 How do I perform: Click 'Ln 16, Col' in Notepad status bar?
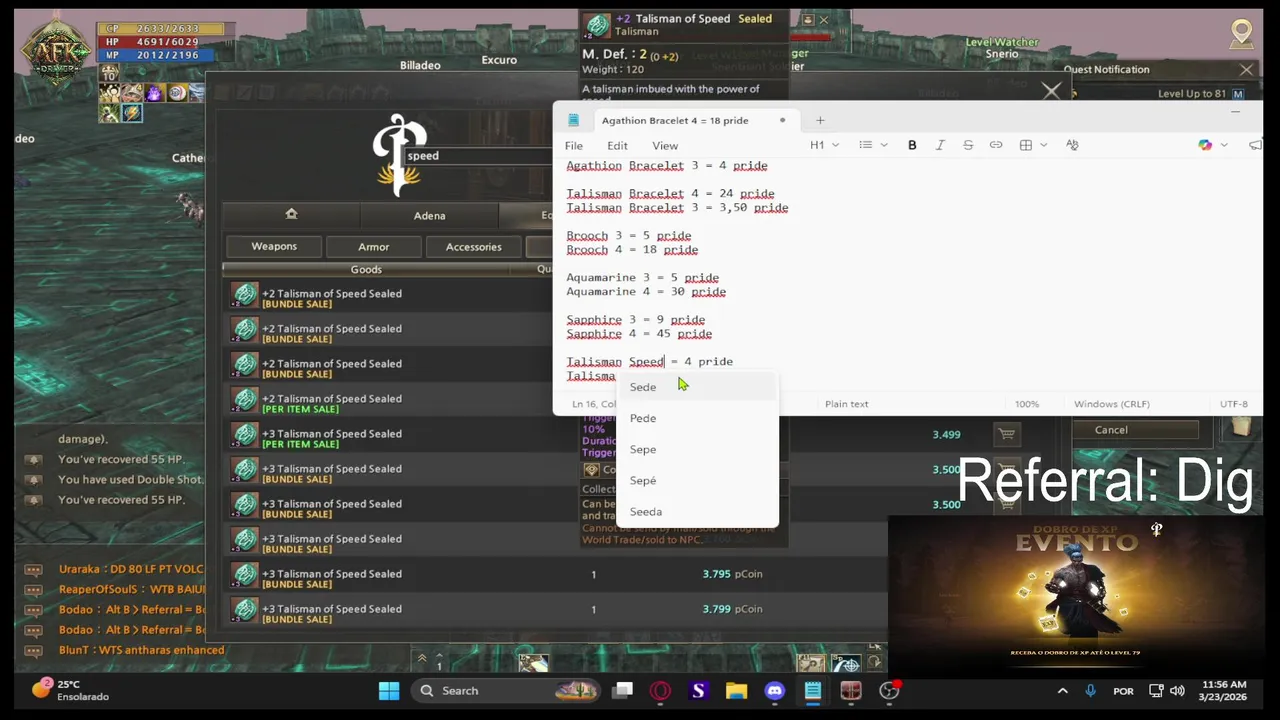(x=595, y=404)
